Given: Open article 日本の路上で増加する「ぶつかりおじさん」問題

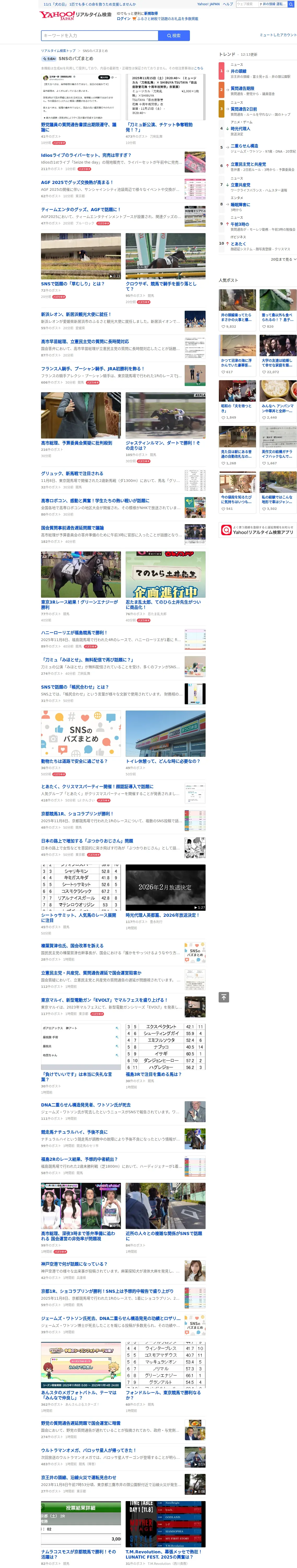Looking at the screenshot, I should (x=87, y=841).
